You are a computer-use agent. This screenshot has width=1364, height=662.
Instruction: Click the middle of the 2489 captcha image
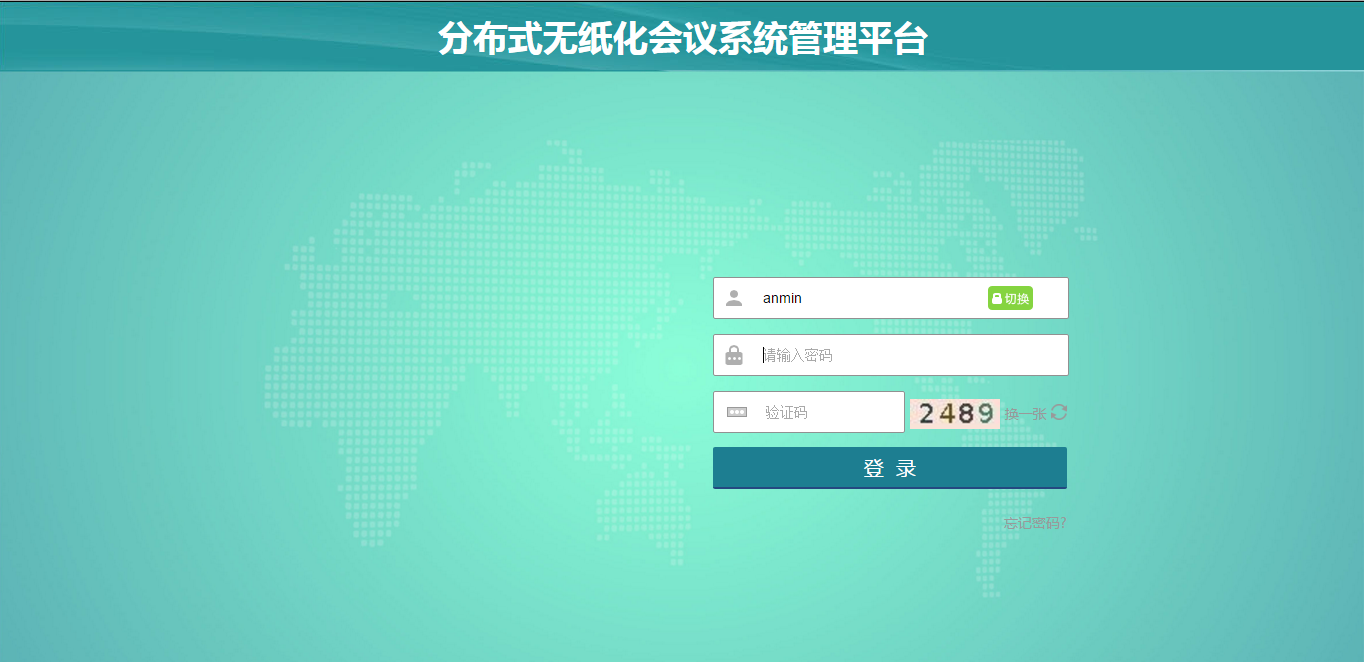pyautogui.click(x=955, y=413)
